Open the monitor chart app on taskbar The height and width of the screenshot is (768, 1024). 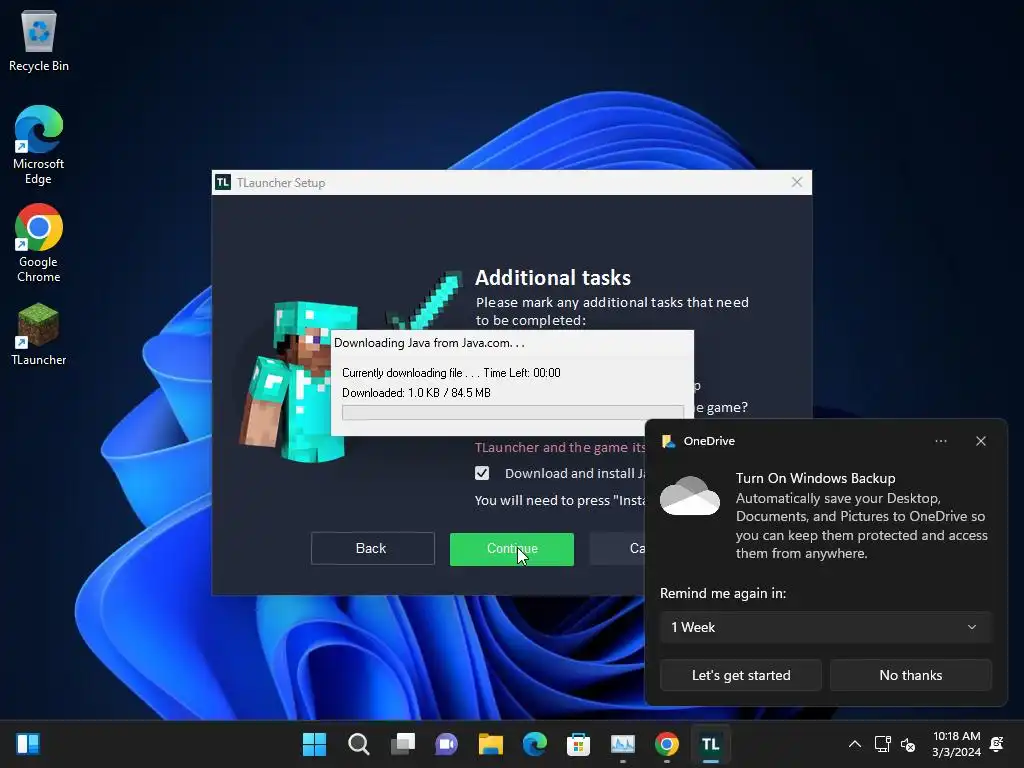tap(622, 744)
